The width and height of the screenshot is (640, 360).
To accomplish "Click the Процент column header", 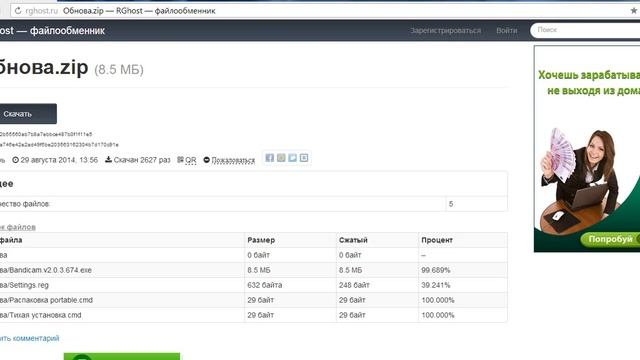I will [437, 240].
